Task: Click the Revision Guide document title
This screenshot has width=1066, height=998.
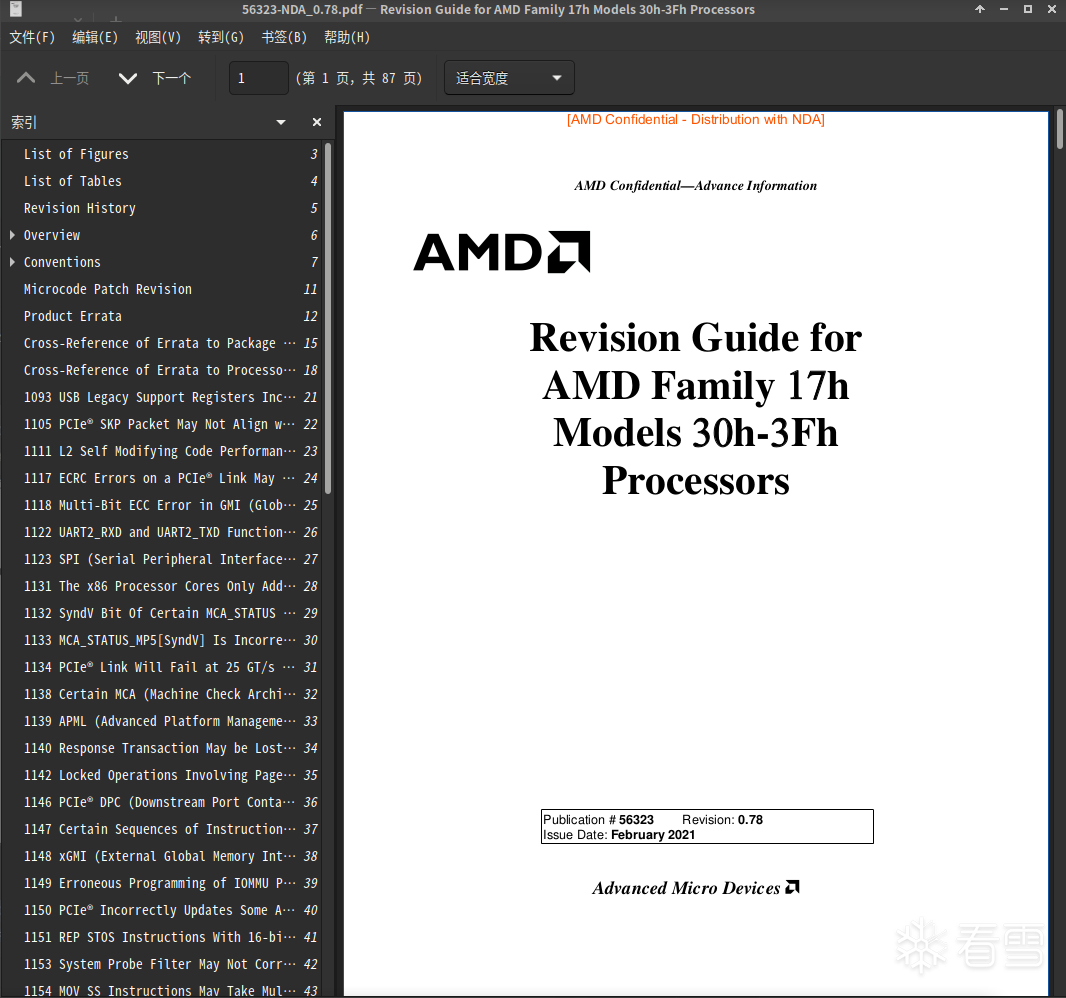Action: [695, 409]
